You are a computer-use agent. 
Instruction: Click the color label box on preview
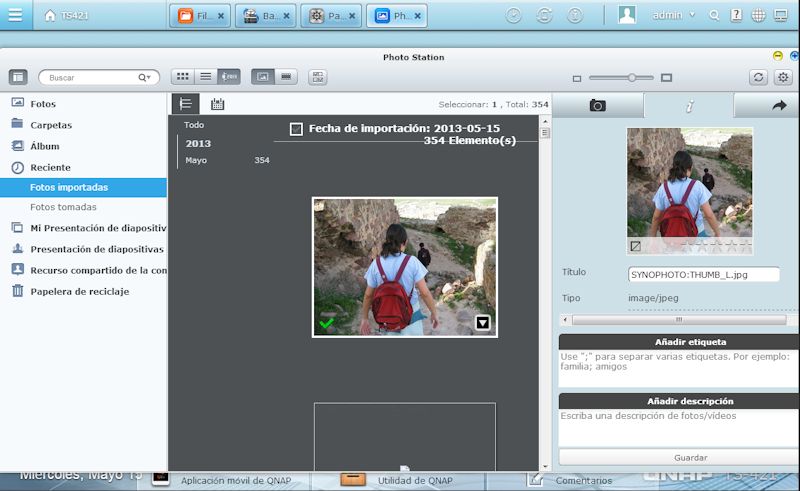click(x=636, y=246)
